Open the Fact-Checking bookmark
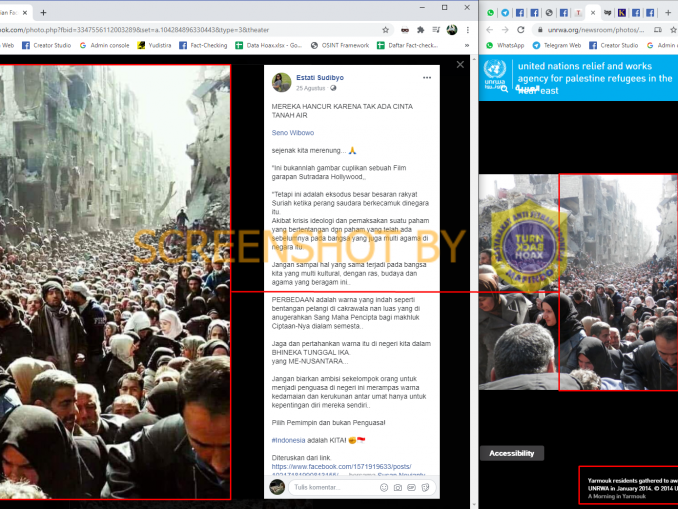The image size is (678, 509). pos(203,45)
